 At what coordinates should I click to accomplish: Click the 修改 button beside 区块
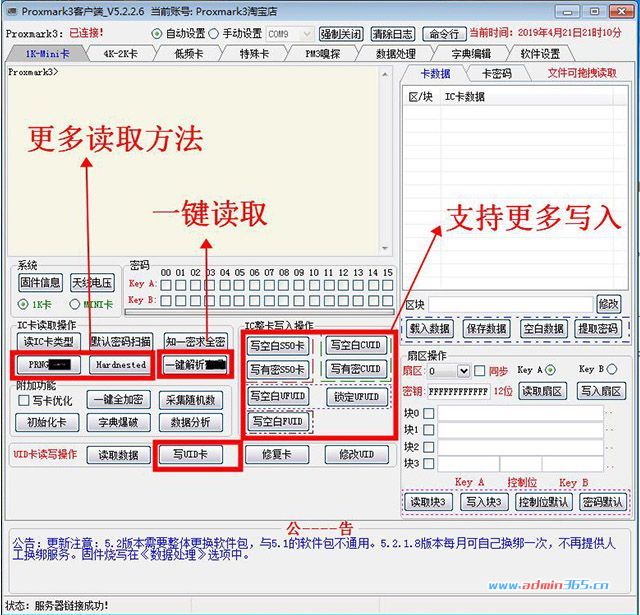[608, 304]
